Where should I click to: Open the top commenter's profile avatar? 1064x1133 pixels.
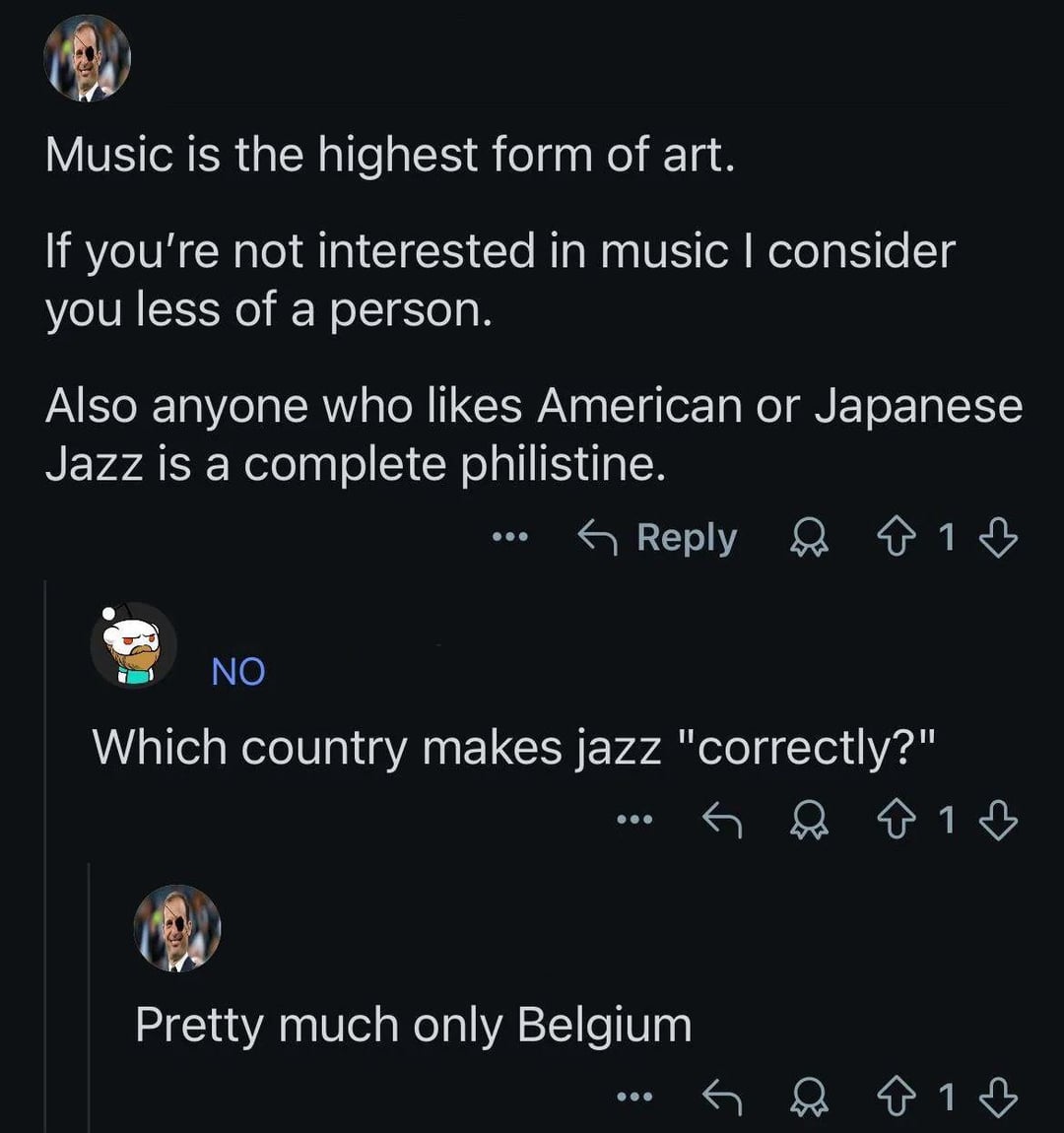click(x=87, y=58)
